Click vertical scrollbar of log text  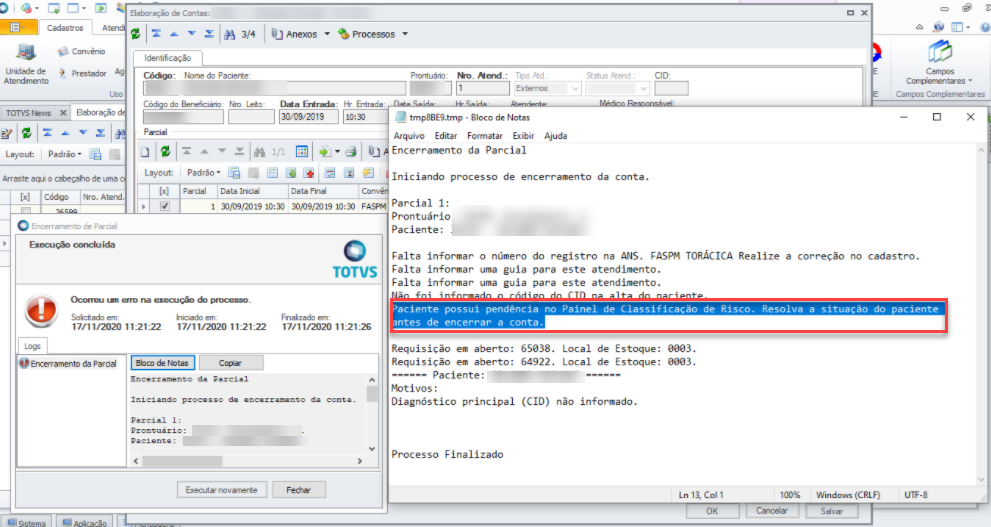(372, 415)
